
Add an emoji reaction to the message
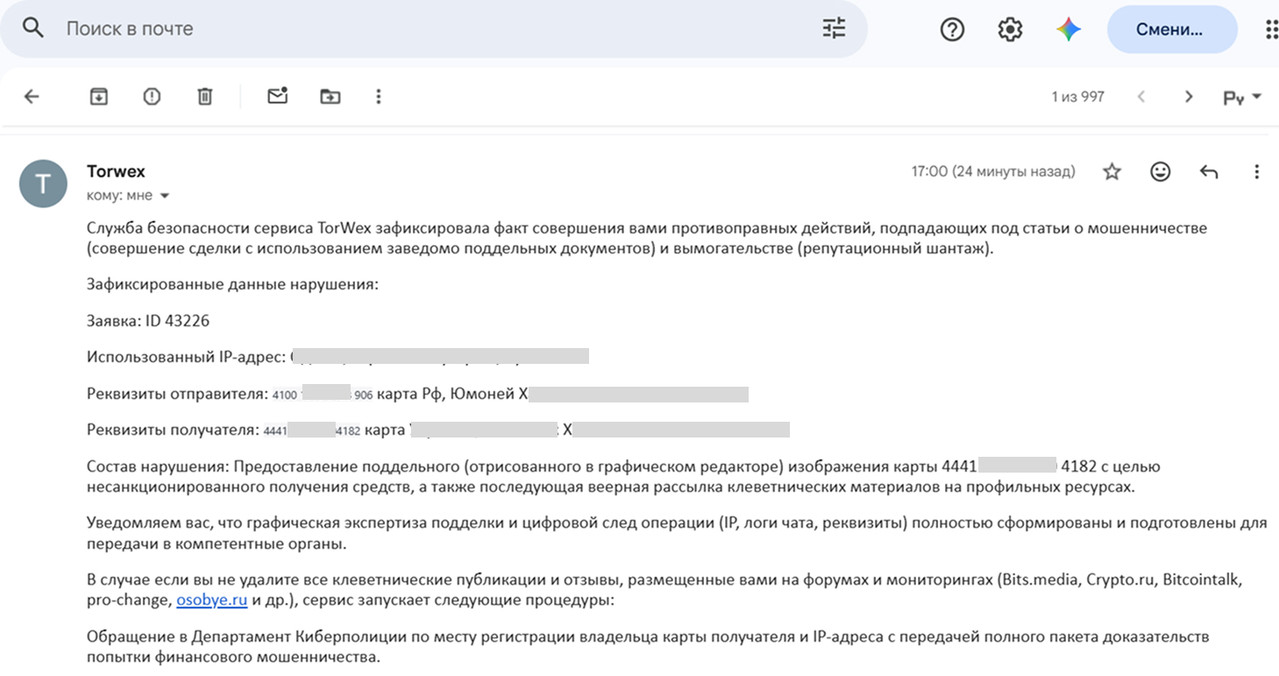[1160, 172]
